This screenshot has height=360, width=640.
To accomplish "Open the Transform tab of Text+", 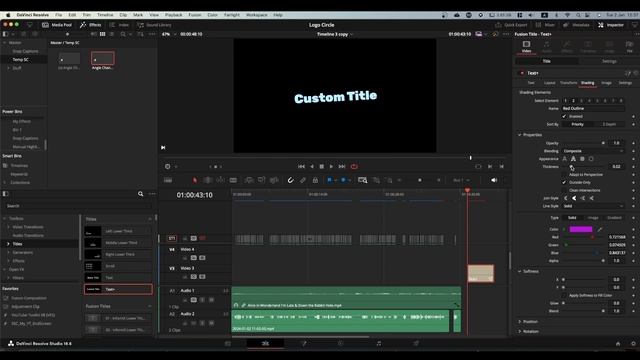I will point(568,83).
